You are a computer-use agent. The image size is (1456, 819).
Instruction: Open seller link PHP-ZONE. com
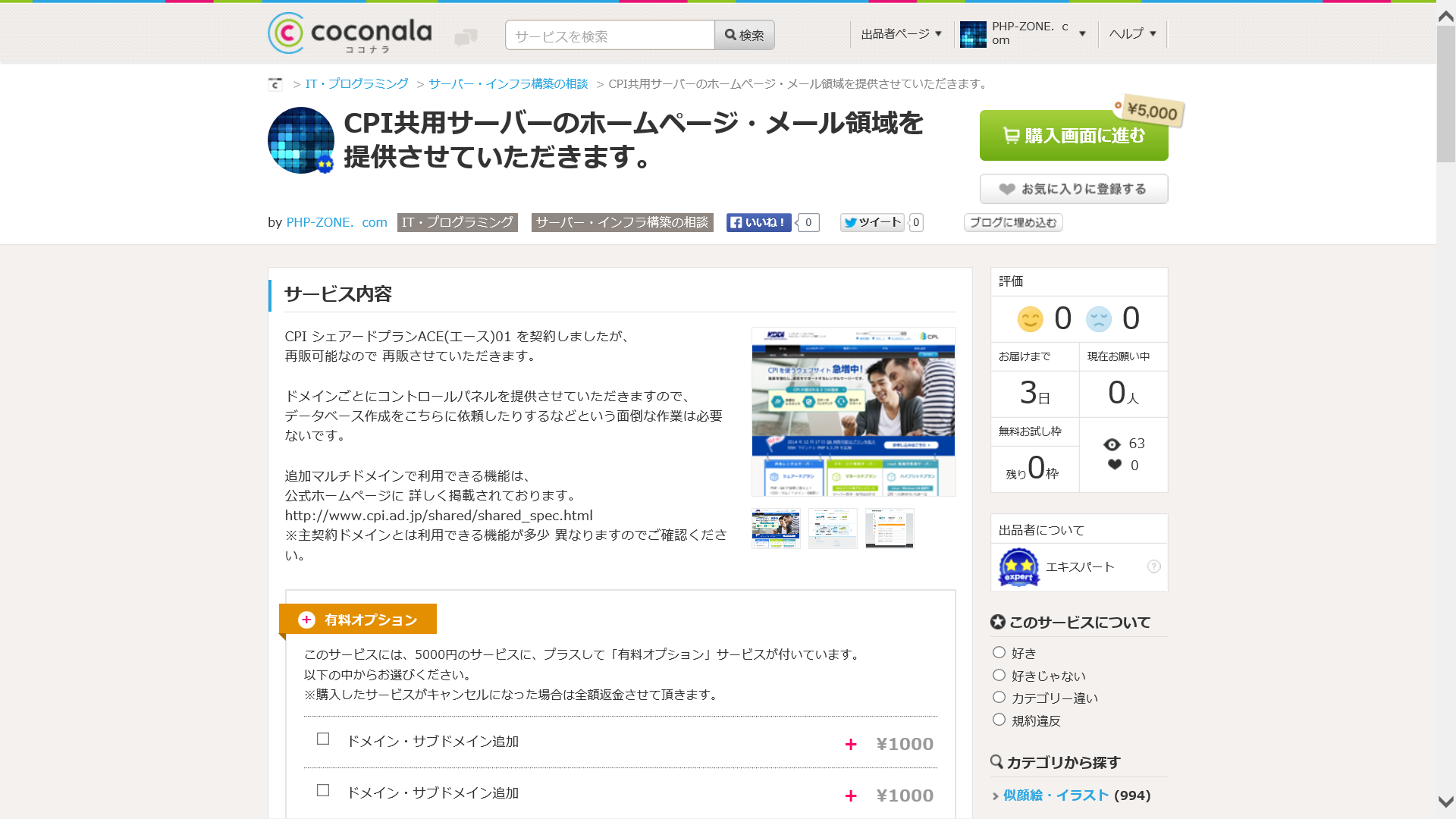click(x=337, y=222)
